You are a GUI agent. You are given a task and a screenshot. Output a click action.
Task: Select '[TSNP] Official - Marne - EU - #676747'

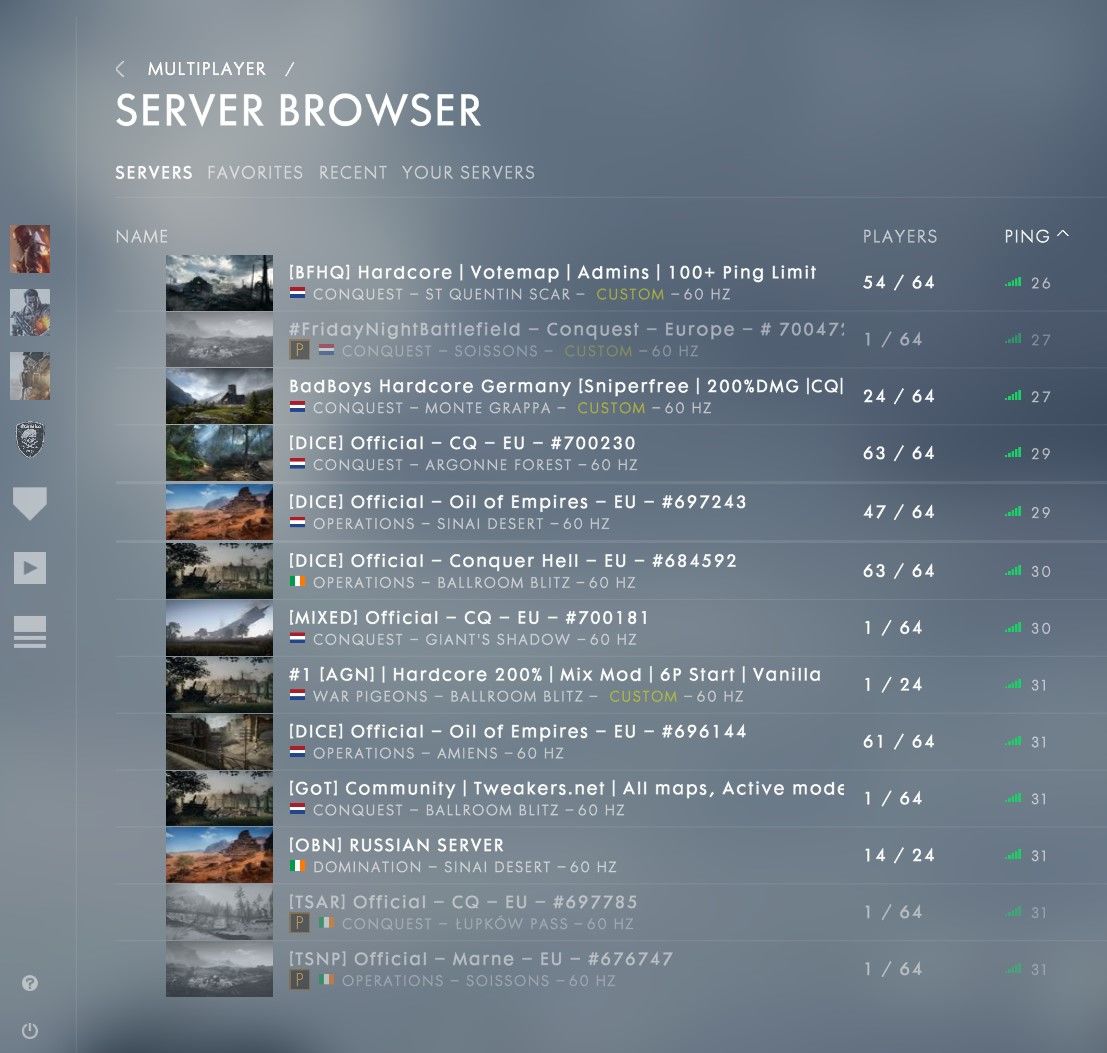(x=611, y=969)
